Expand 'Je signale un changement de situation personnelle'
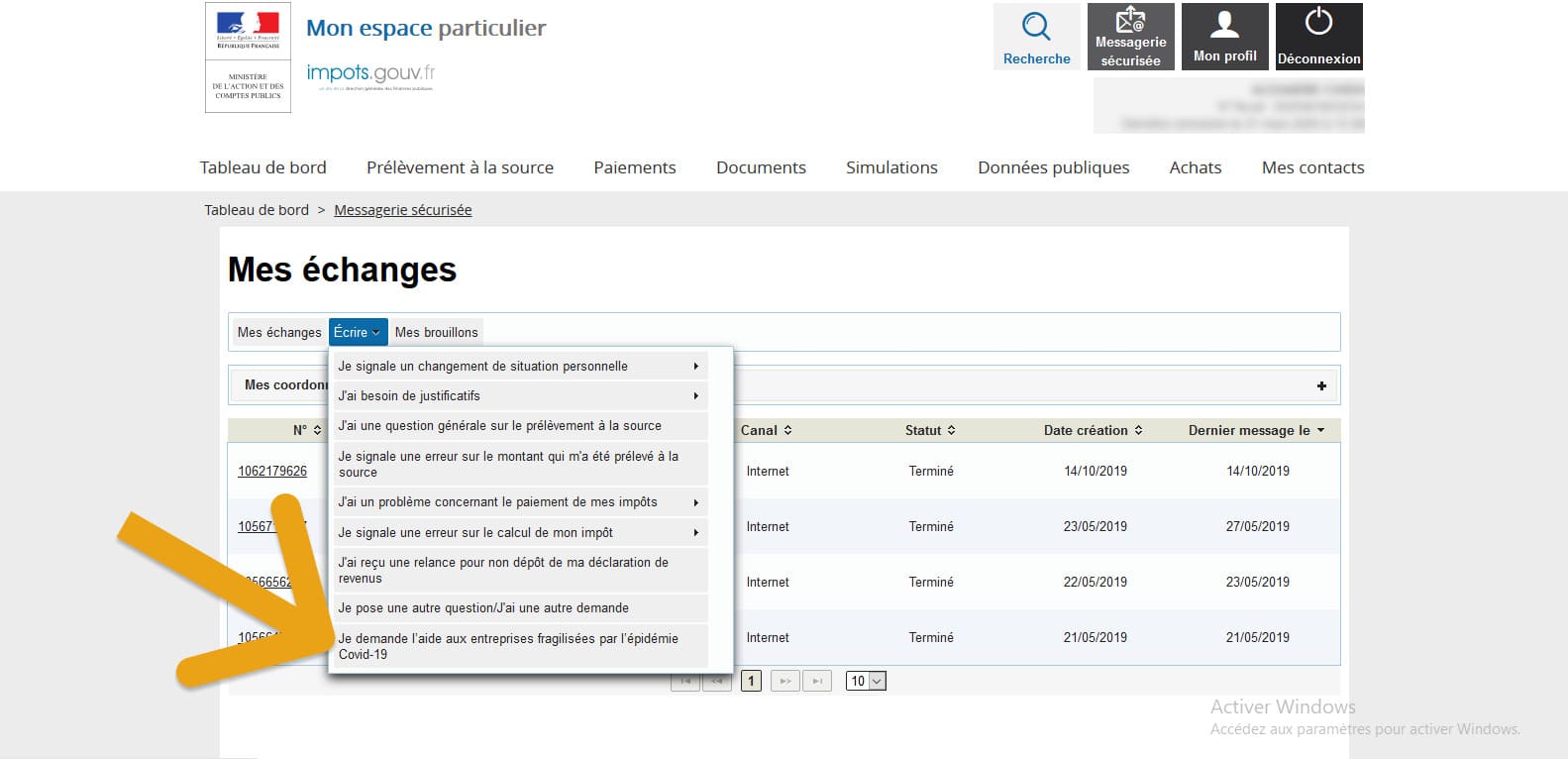1568x759 pixels. (520, 366)
